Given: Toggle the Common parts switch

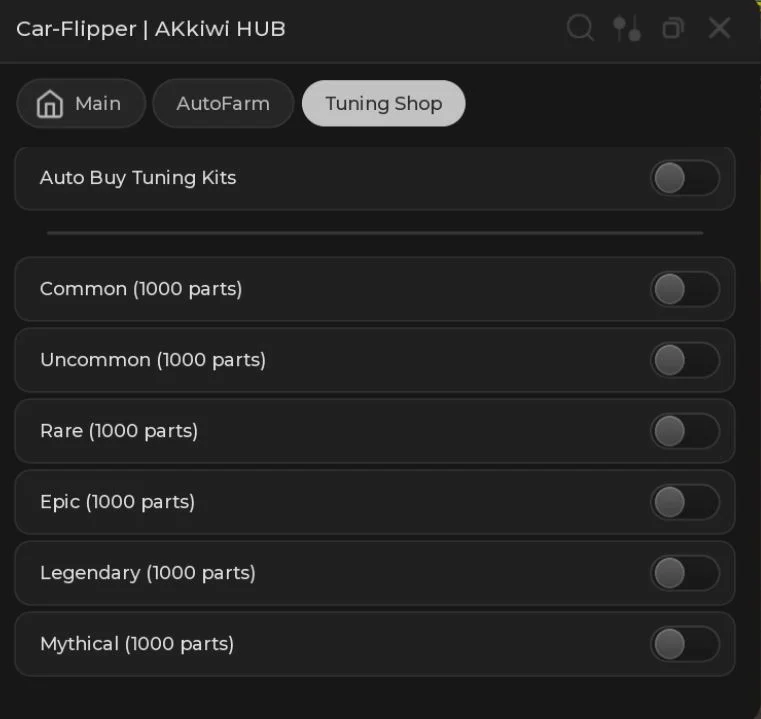Looking at the screenshot, I should click(685, 289).
